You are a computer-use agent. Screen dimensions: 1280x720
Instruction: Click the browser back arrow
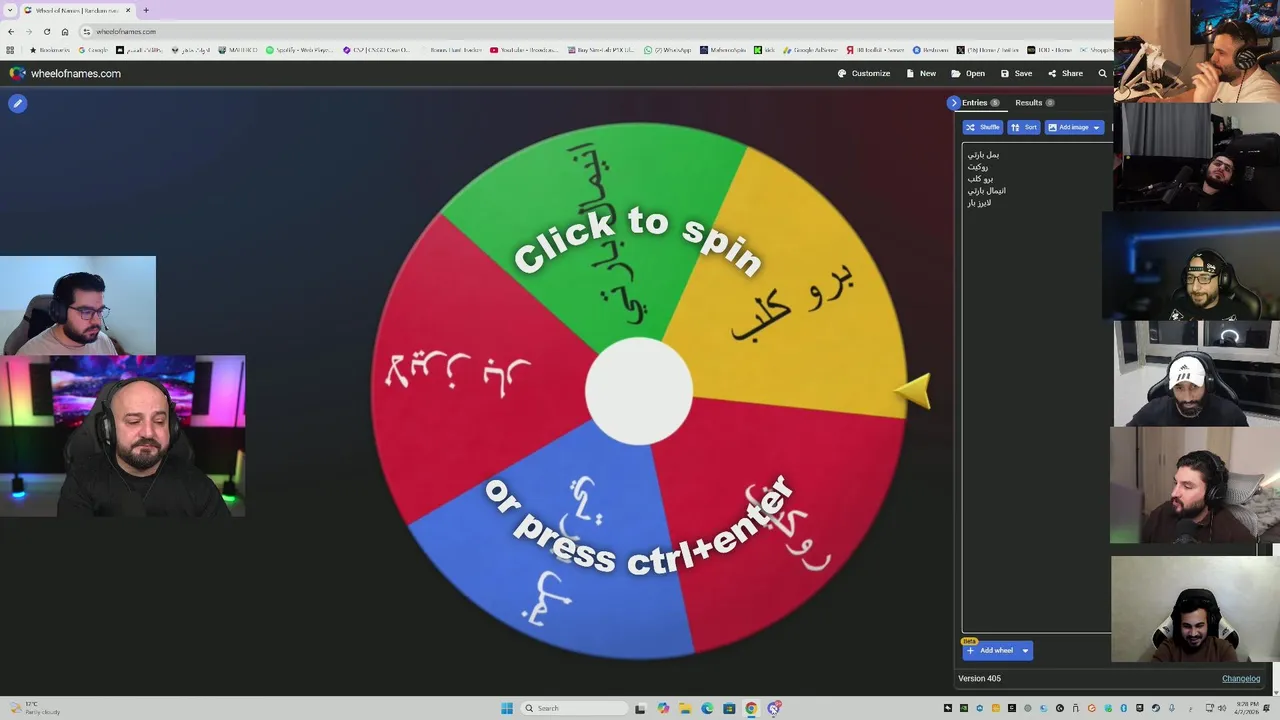[11, 31]
